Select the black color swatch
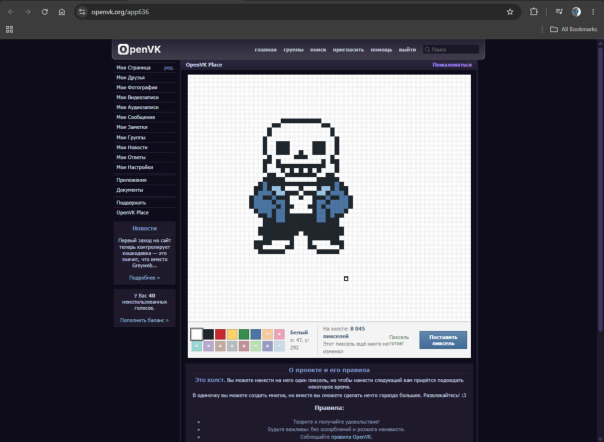The height and width of the screenshot is (442, 604). 208,334
